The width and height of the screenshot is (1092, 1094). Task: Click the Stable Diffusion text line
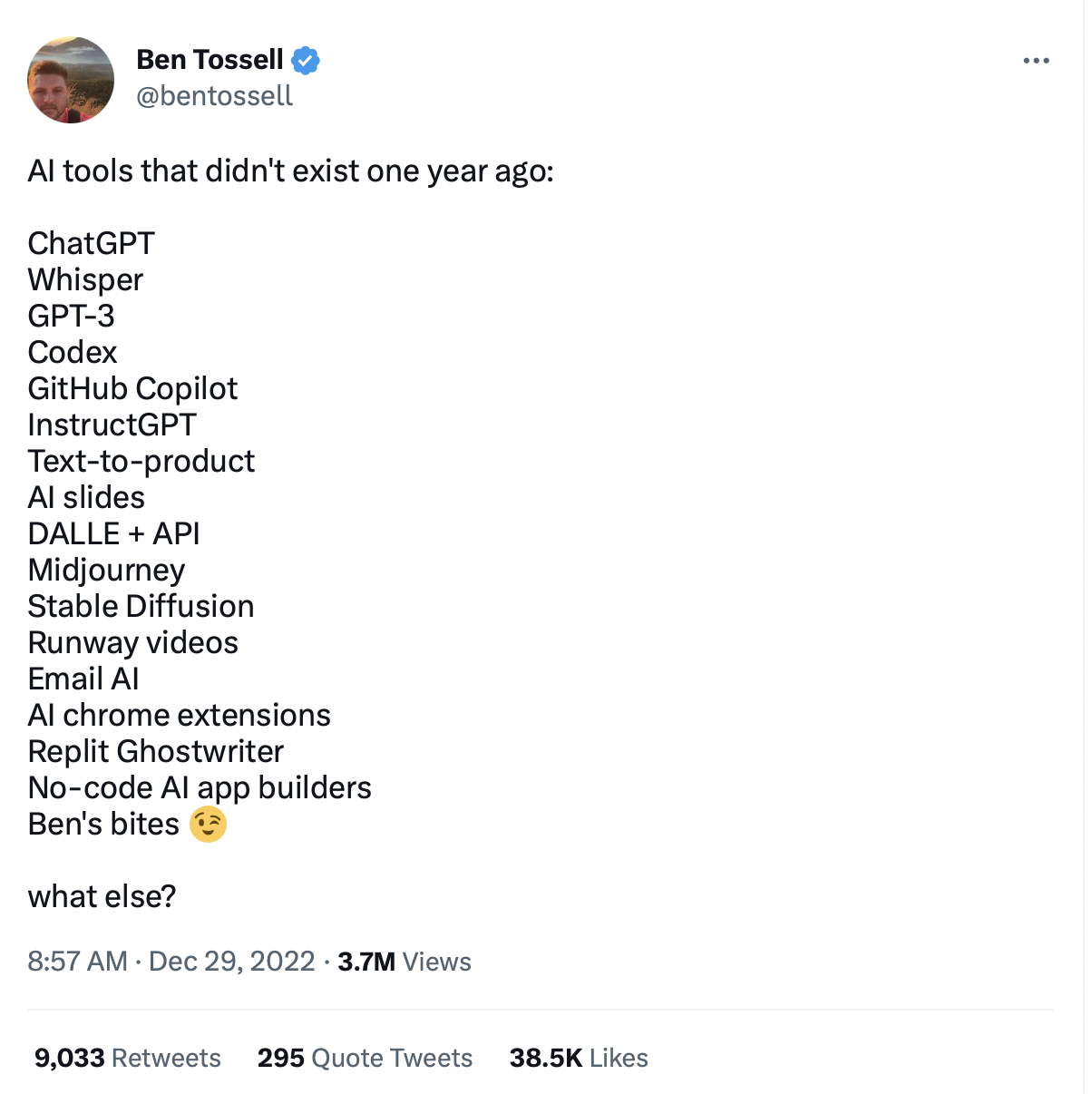[141, 606]
